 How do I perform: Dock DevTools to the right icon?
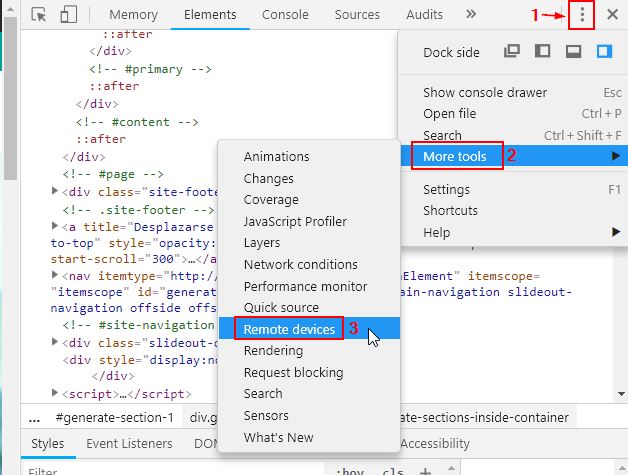(x=604, y=52)
